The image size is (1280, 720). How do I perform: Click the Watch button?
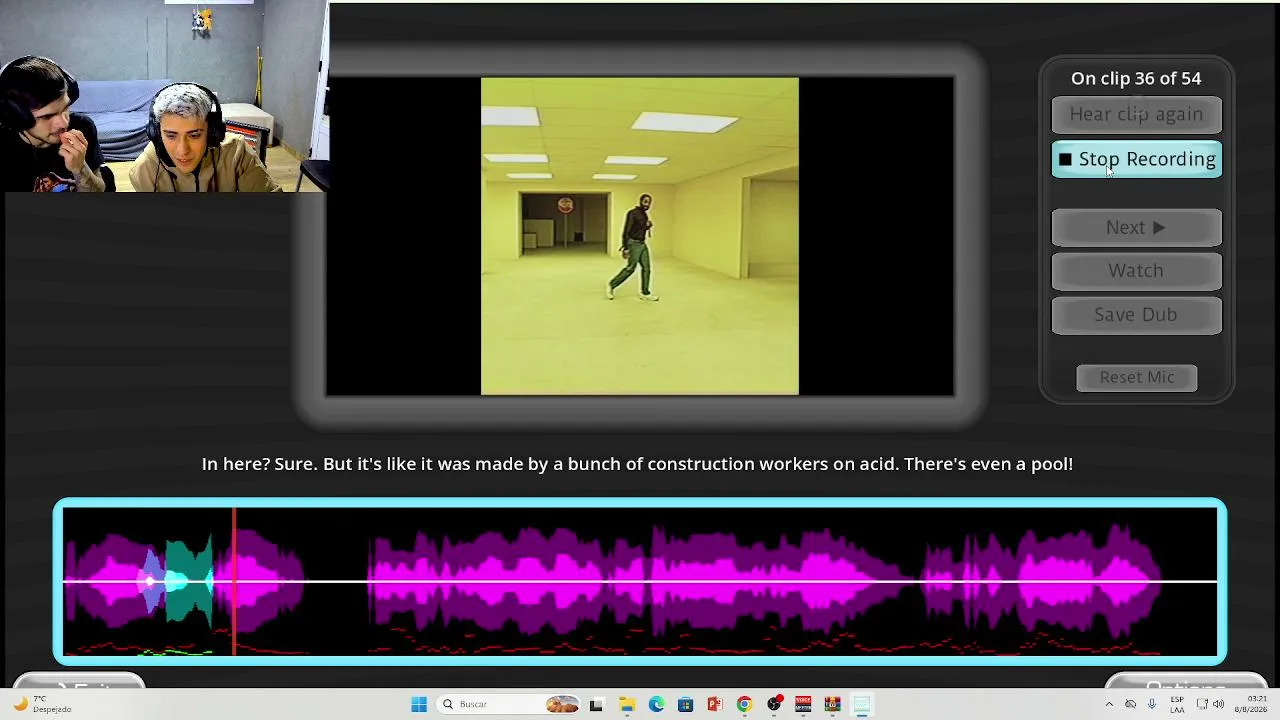(x=1136, y=271)
